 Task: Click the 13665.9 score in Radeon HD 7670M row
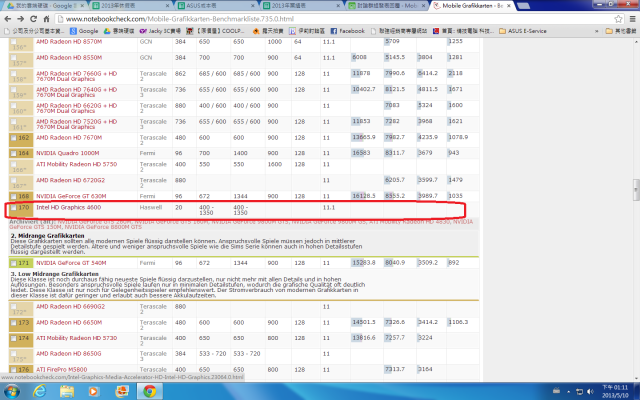(x=364, y=138)
